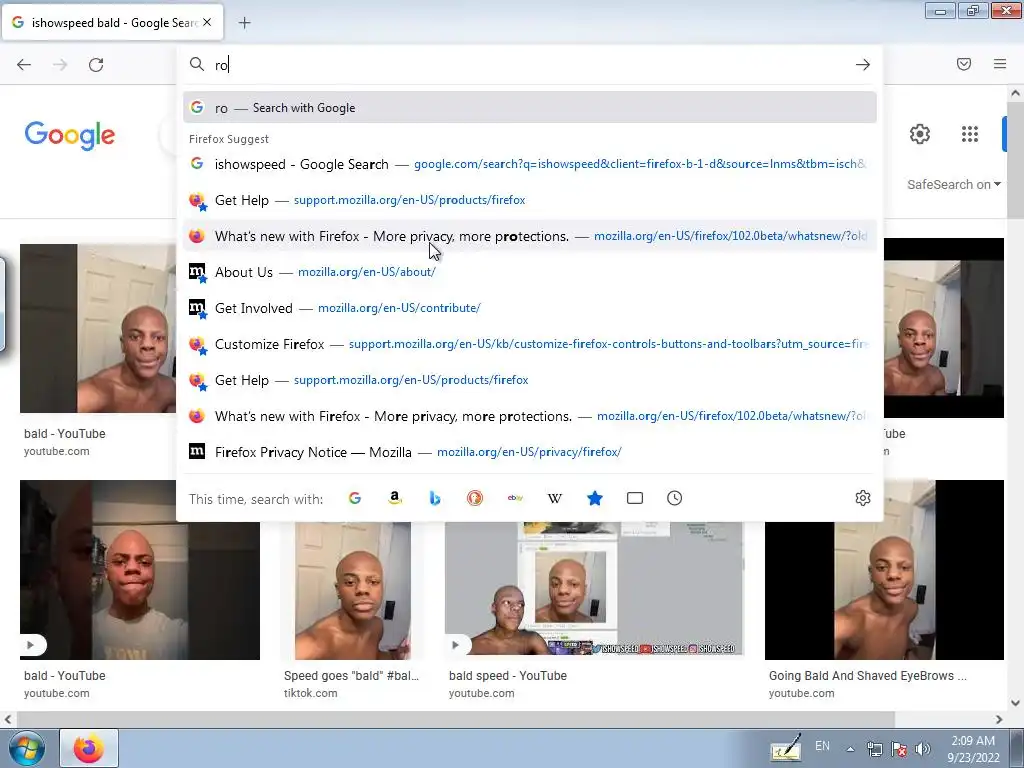Go back with the browser back arrow

[x=24, y=65]
